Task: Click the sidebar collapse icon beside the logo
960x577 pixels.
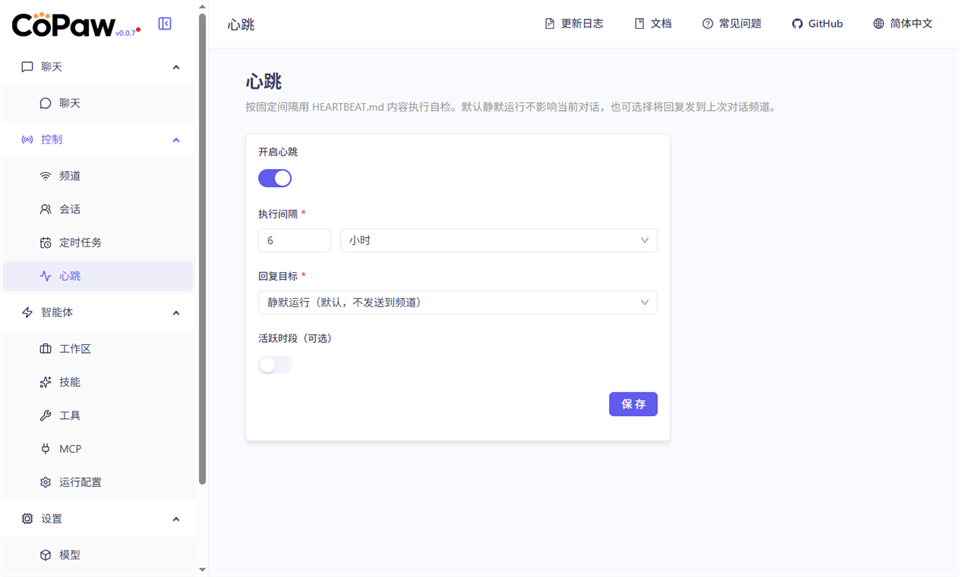Action: click(x=165, y=23)
